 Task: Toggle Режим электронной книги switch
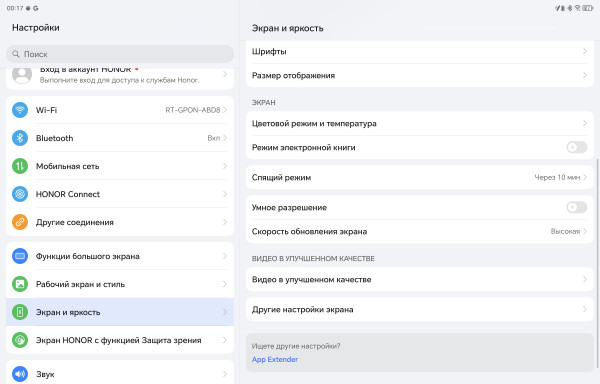[577, 147]
